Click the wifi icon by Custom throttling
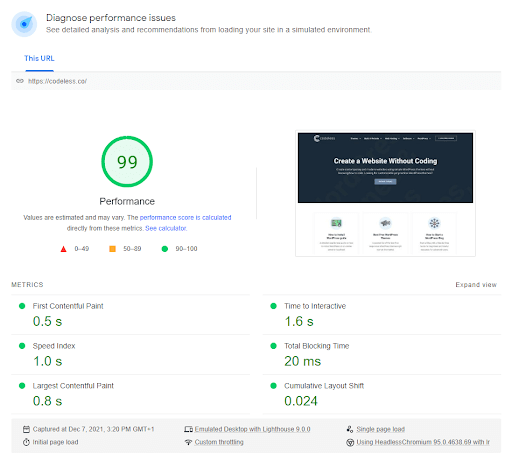The width and height of the screenshot is (512, 453). (188, 442)
